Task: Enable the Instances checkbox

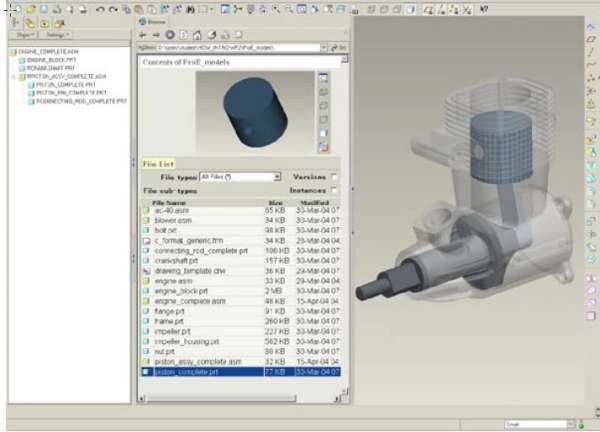Action: [x=334, y=189]
